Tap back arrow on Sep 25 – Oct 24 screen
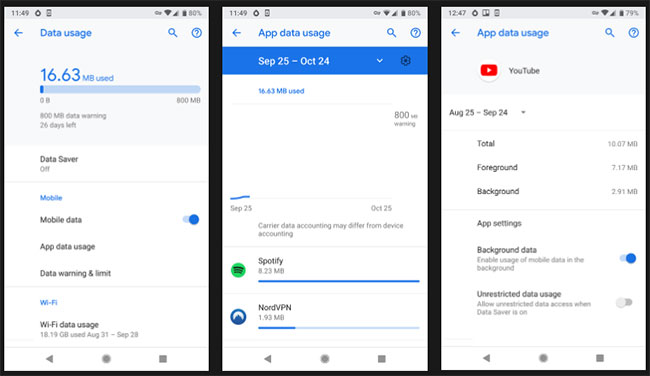The image size is (650, 376). (236, 33)
